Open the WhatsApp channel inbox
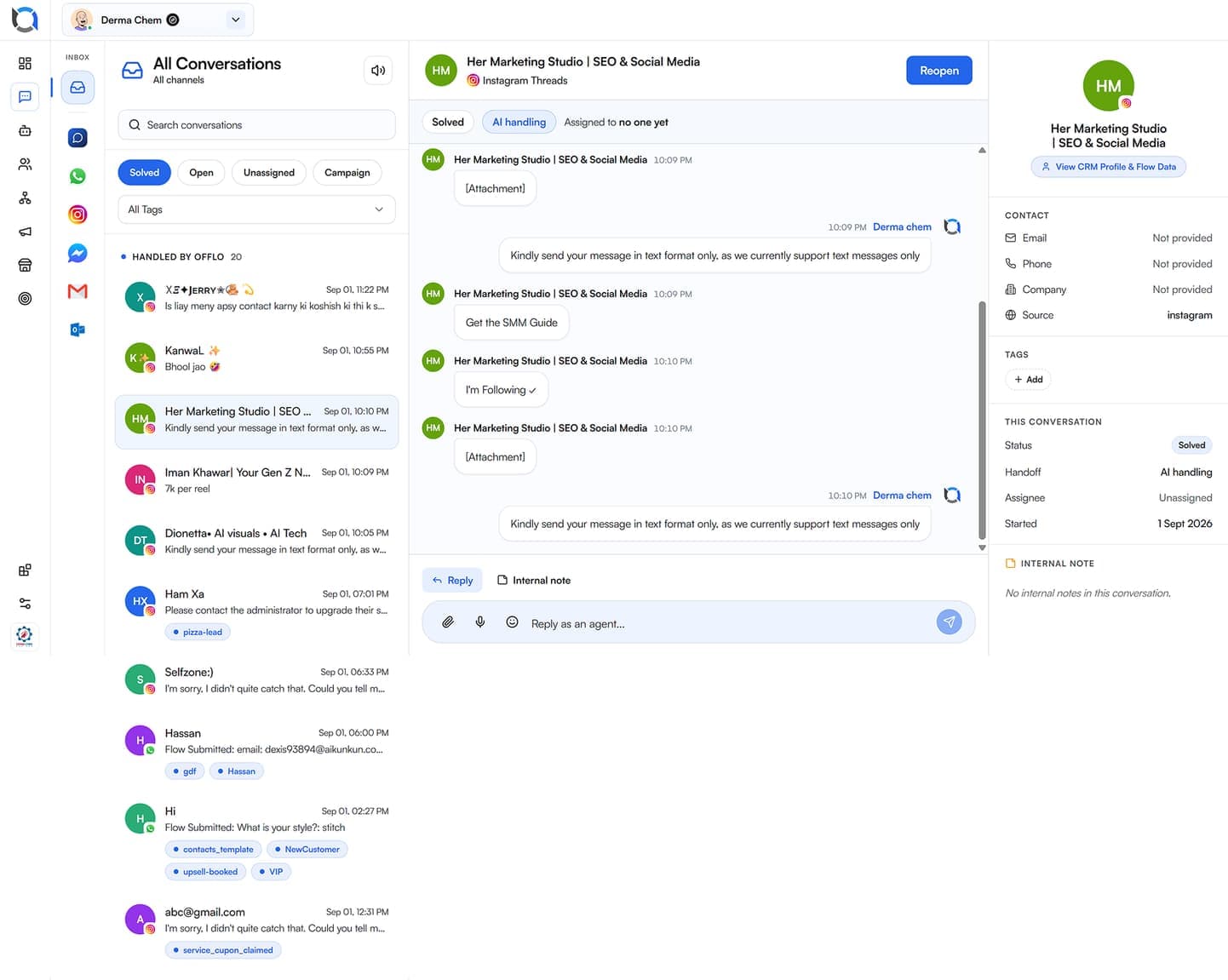 tap(77, 176)
